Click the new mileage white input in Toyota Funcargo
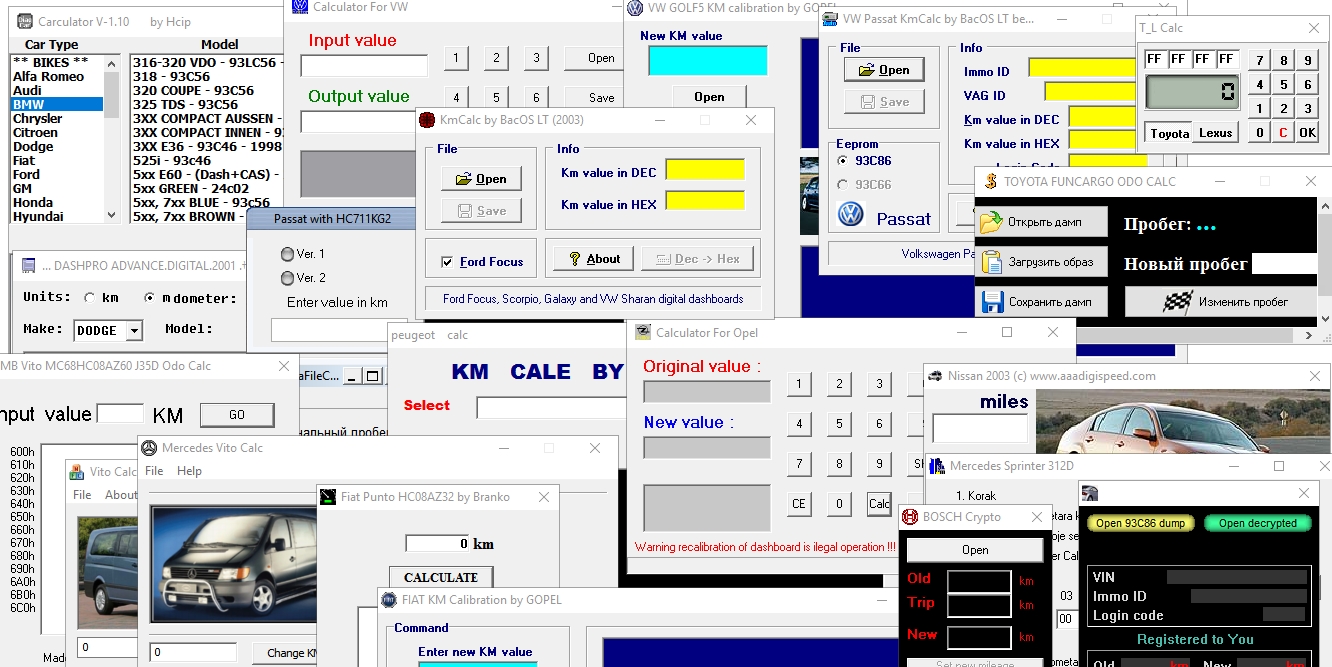 1284,264
